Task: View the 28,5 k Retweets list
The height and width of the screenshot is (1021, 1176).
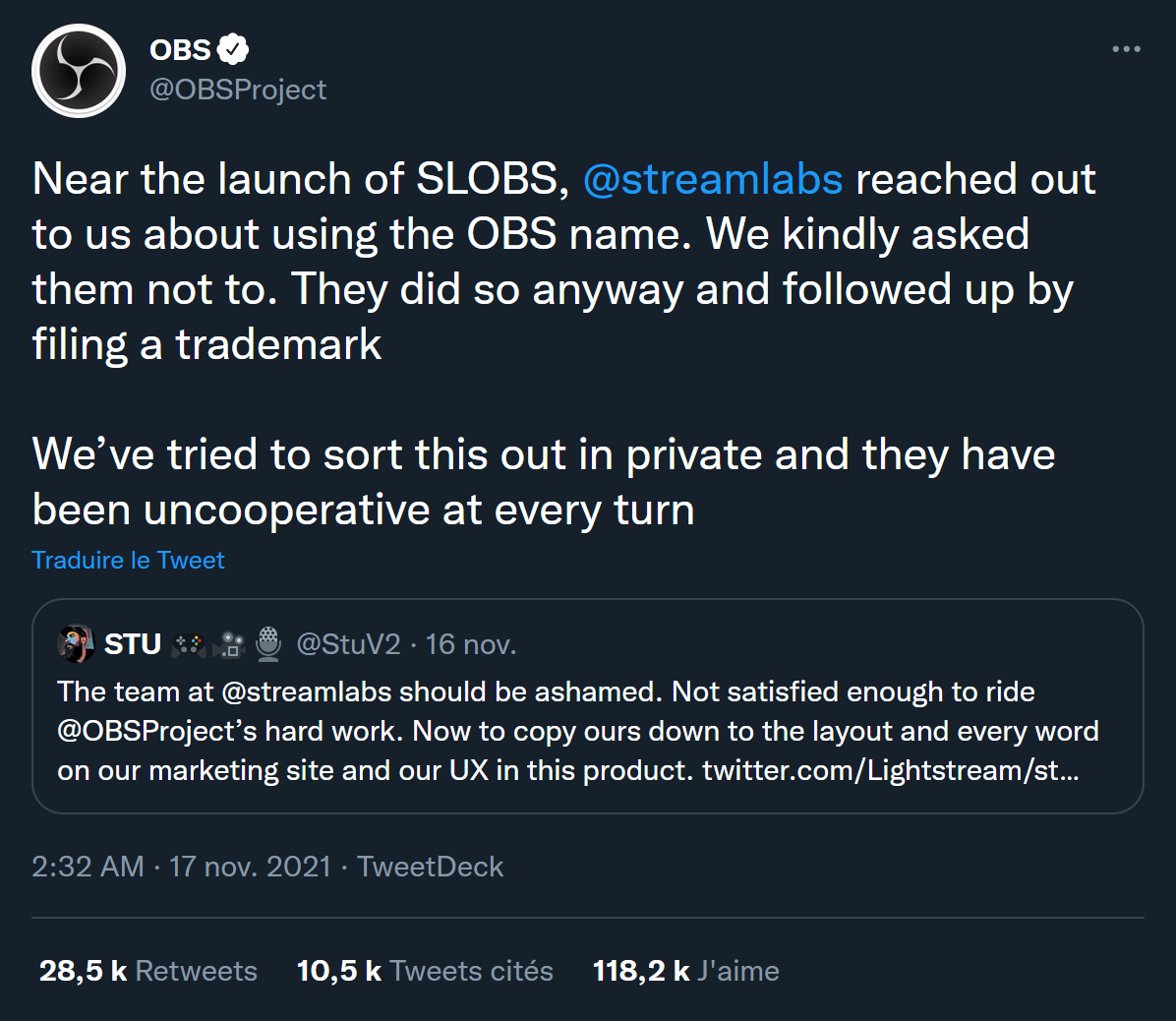Action: pyautogui.click(x=148, y=971)
